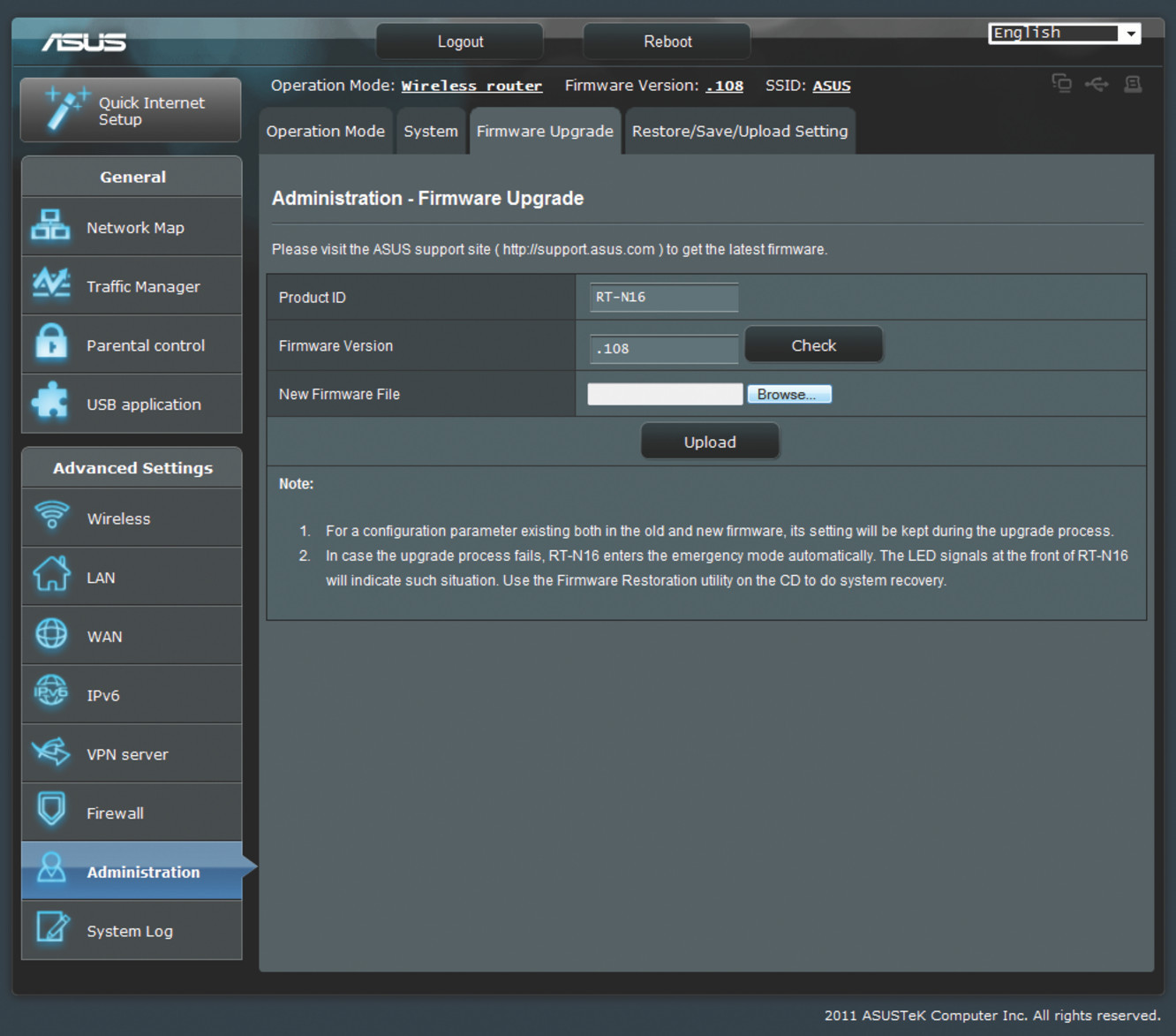
Task: Click the Wireless signal icon
Action: click(51, 516)
